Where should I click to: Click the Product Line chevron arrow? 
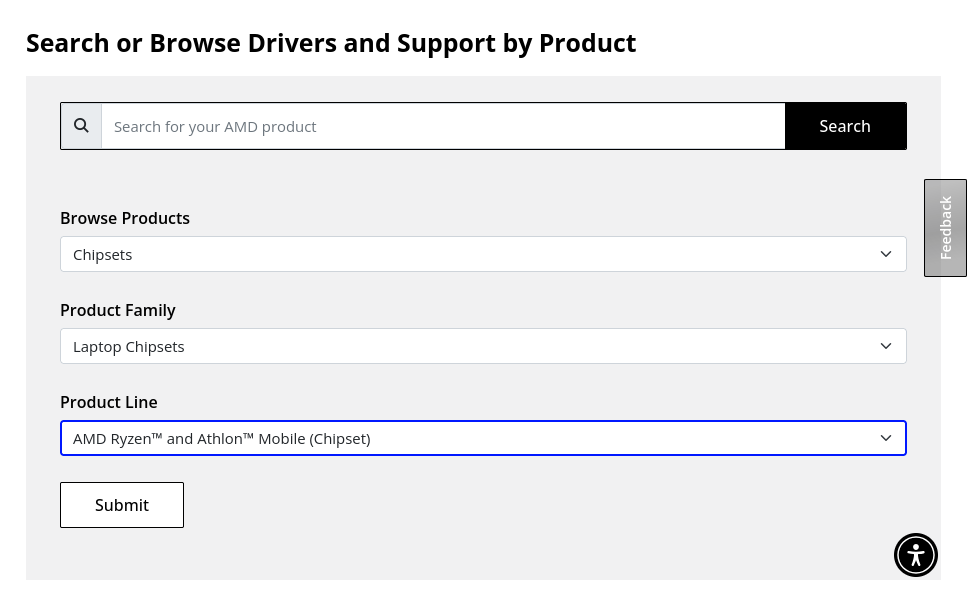[x=886, y=438]
